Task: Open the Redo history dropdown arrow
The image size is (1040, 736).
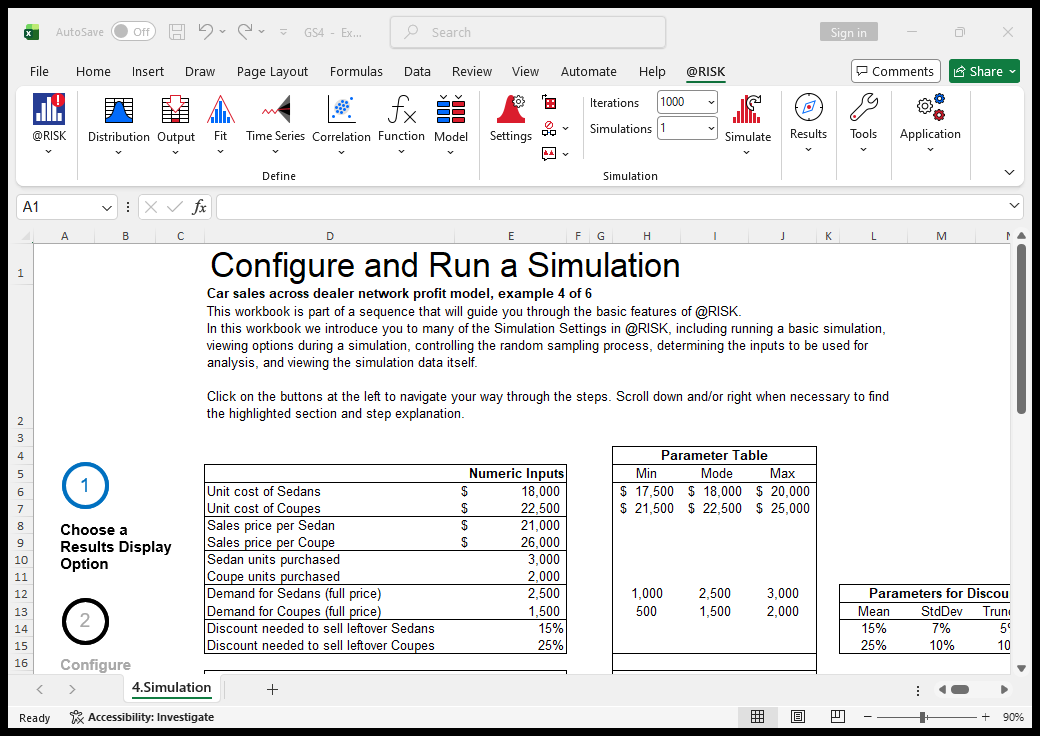Action: click(261, 31)
